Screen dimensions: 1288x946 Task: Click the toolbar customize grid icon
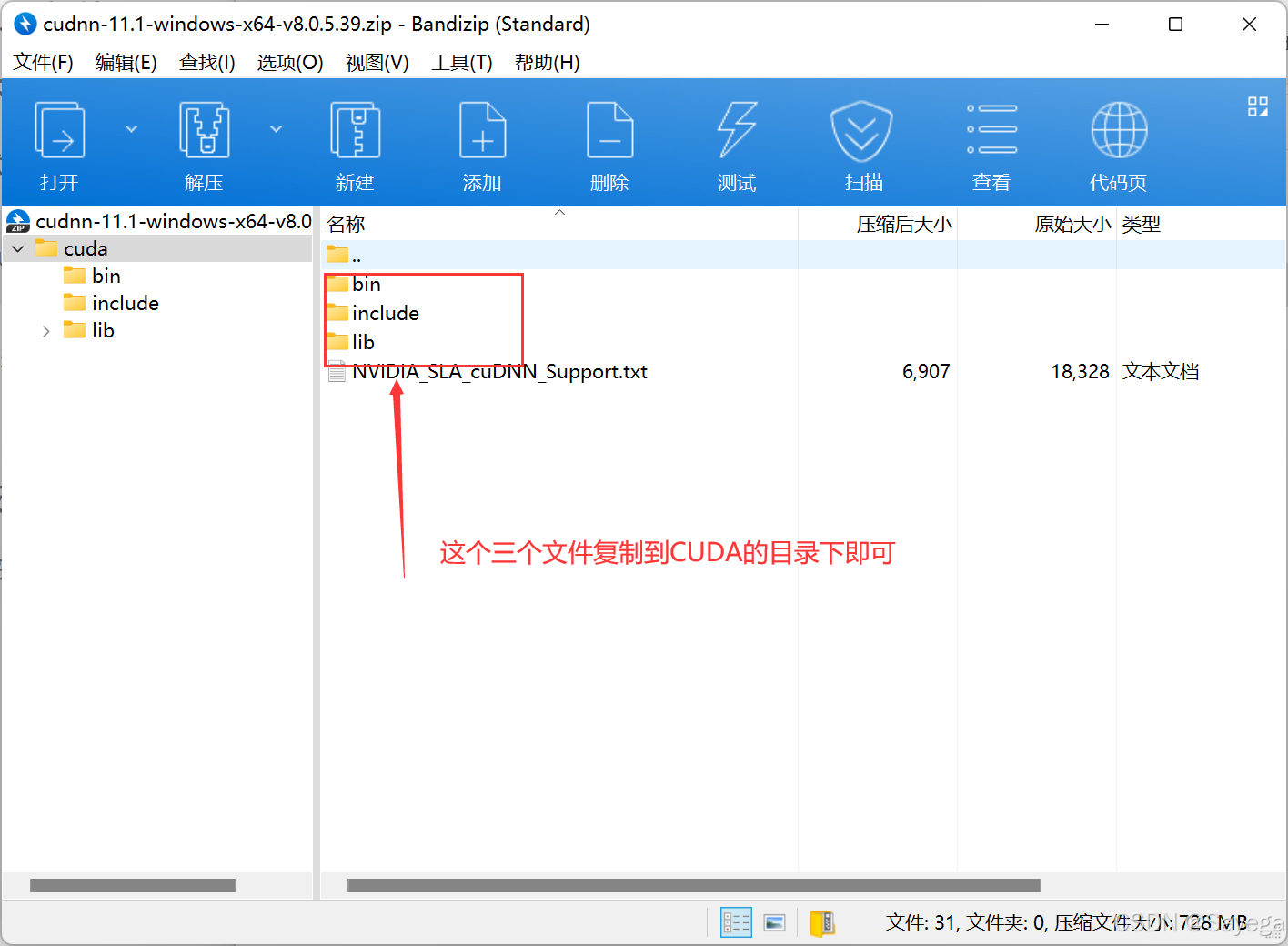tap(1258, 106)
